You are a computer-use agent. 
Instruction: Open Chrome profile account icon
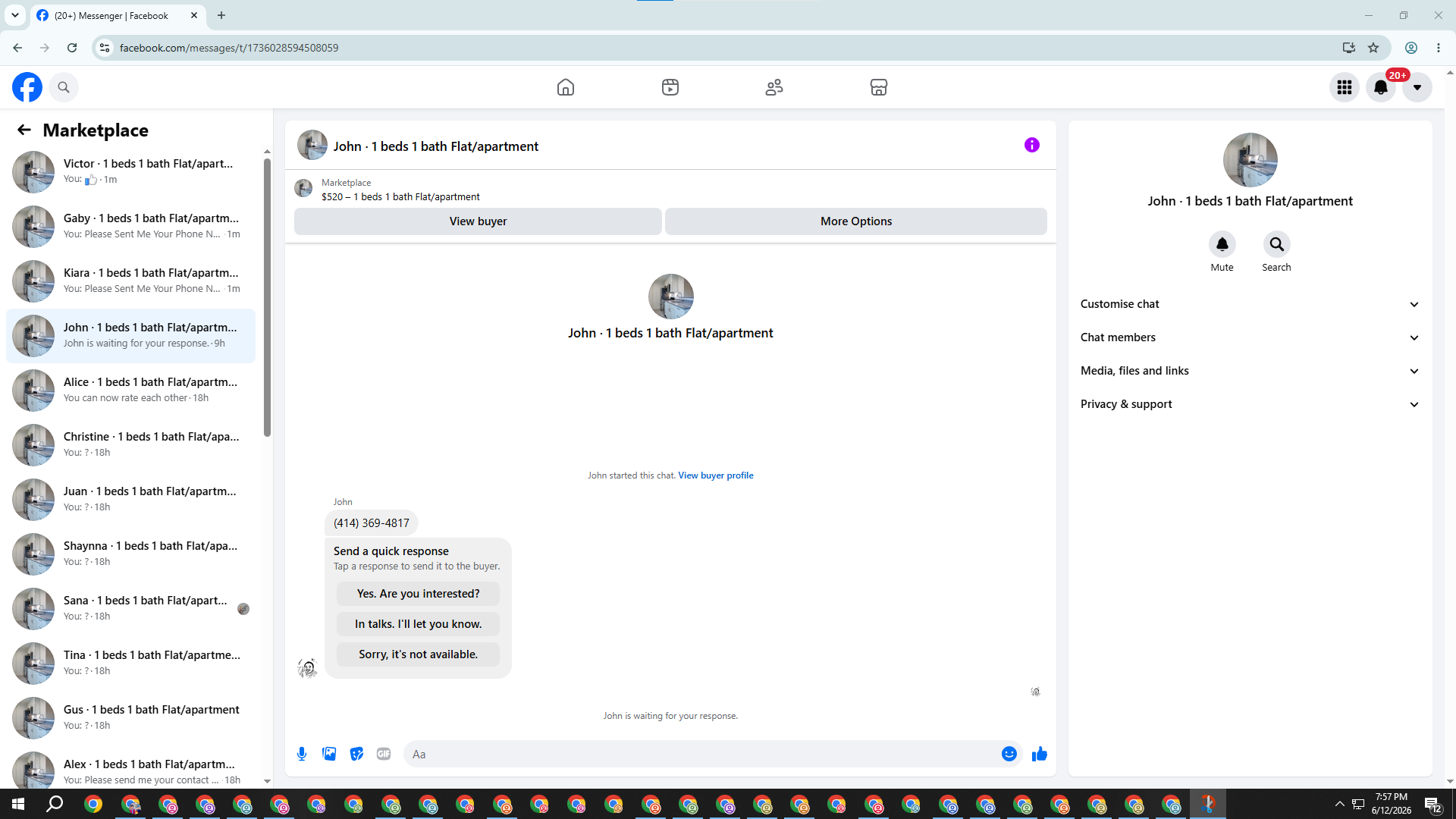pos(1411,48)
